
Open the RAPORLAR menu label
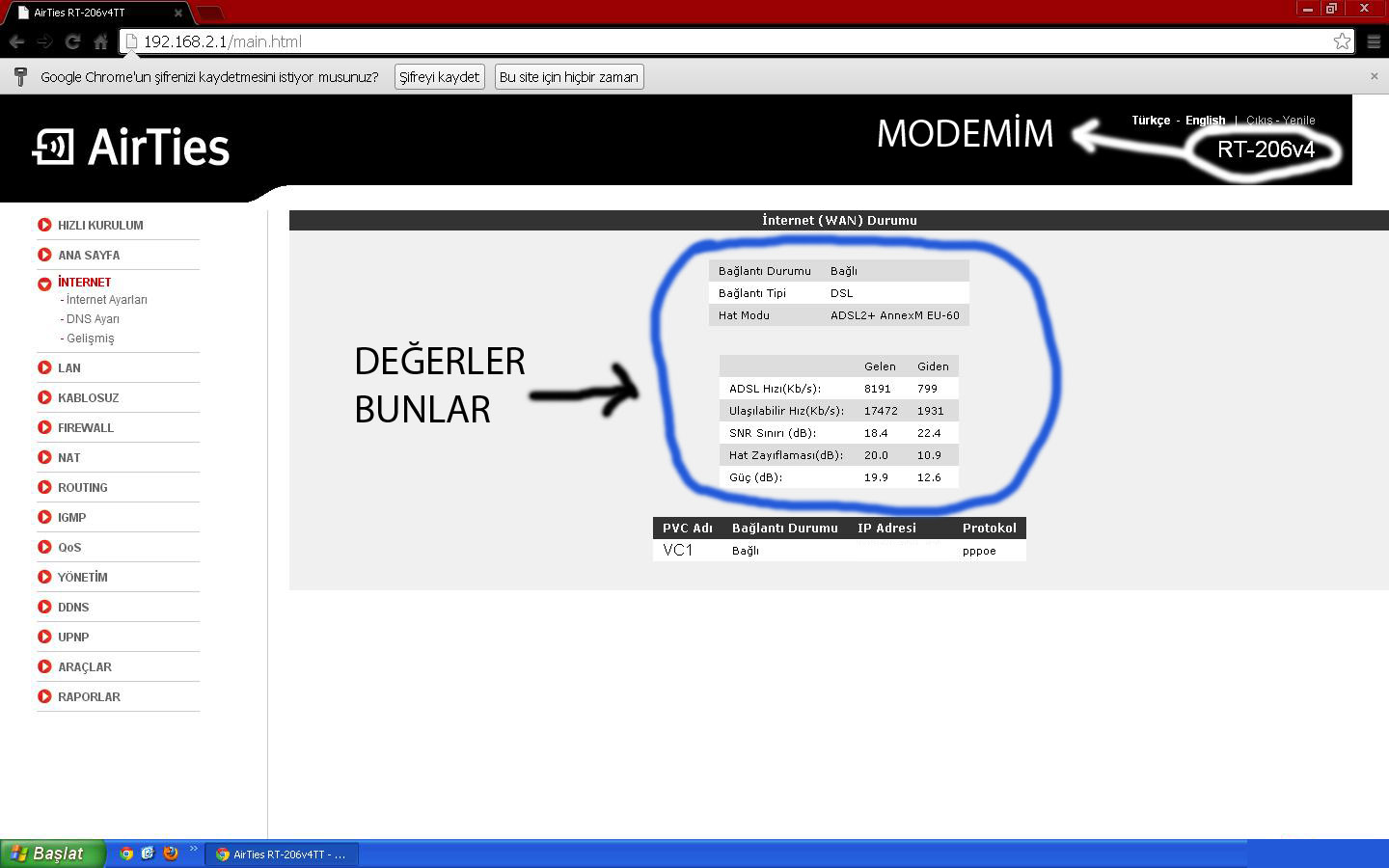tap(89, 696)
